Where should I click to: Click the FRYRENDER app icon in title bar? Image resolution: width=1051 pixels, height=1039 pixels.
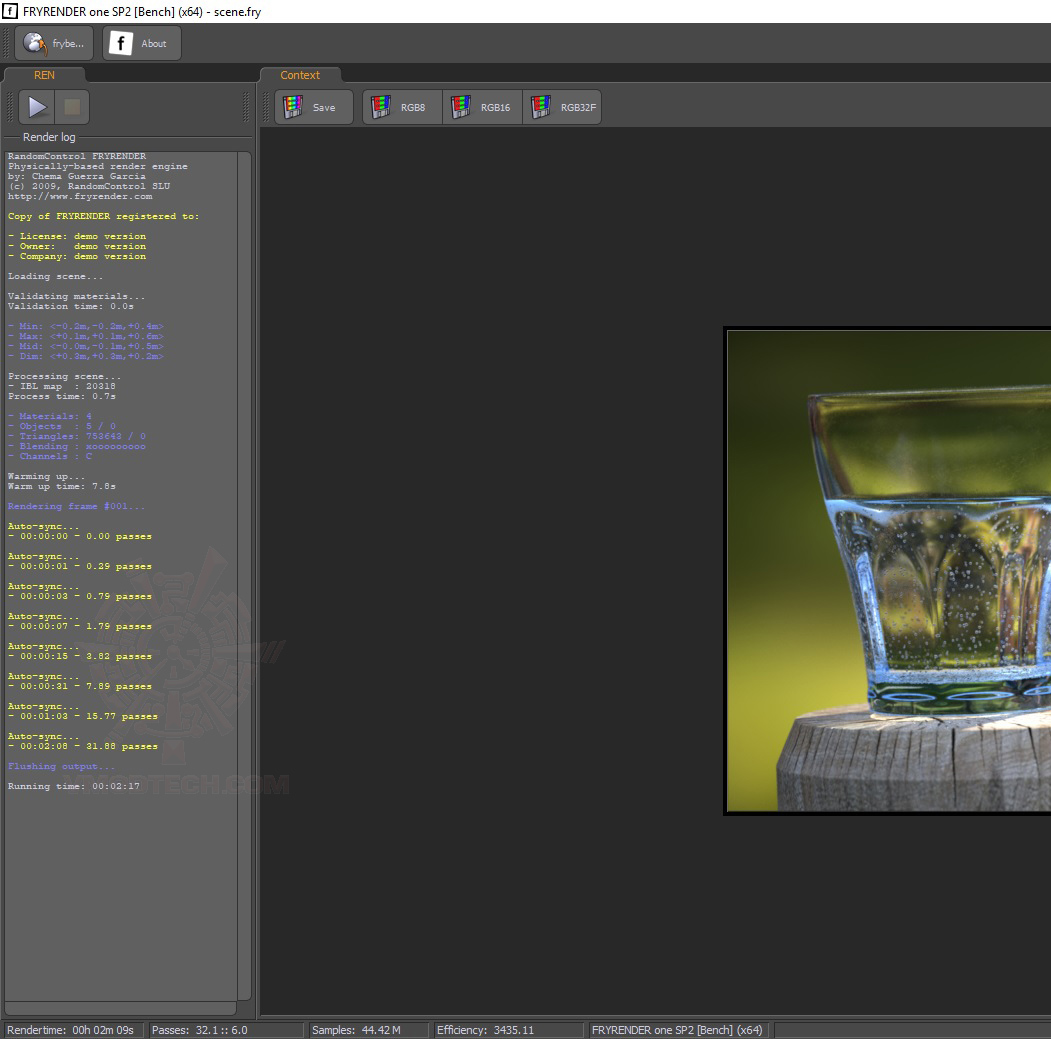(x=10, y=11)
